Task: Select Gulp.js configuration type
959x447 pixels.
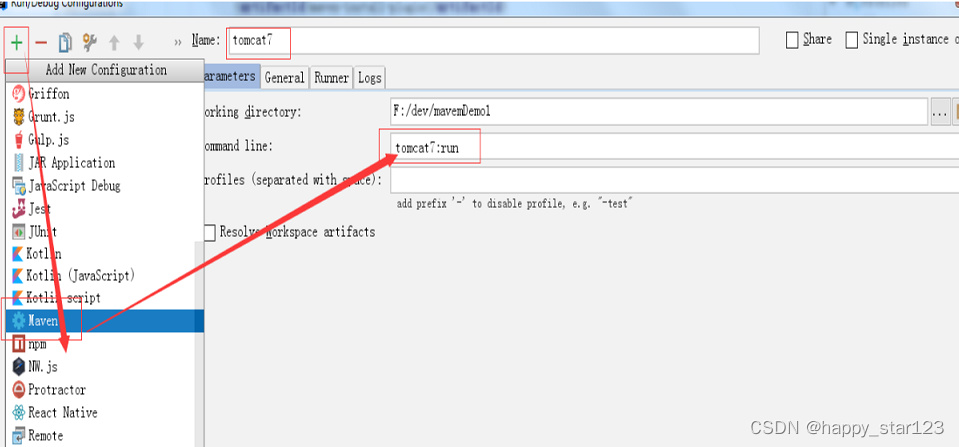Action: (x=104, y=139)
